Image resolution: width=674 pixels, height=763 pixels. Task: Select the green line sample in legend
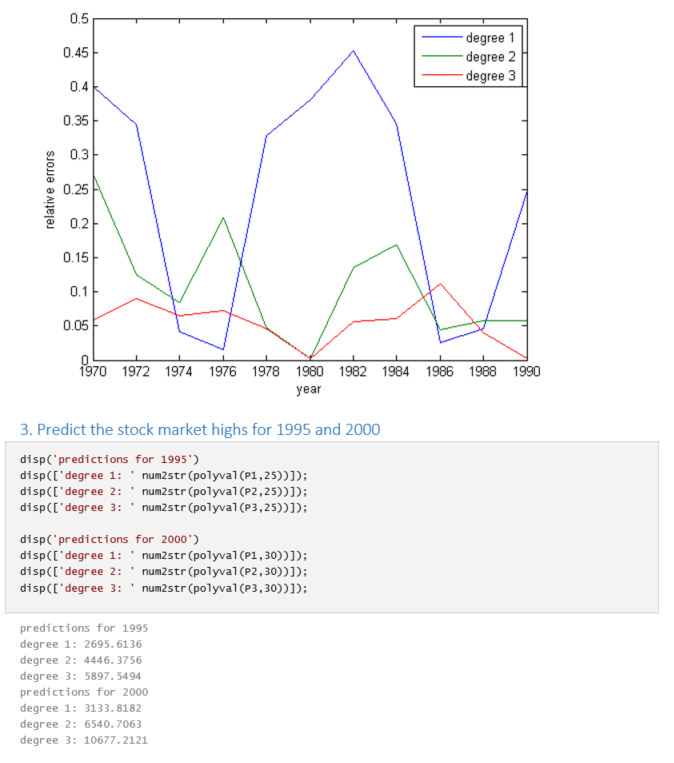[x=440, y=57]
